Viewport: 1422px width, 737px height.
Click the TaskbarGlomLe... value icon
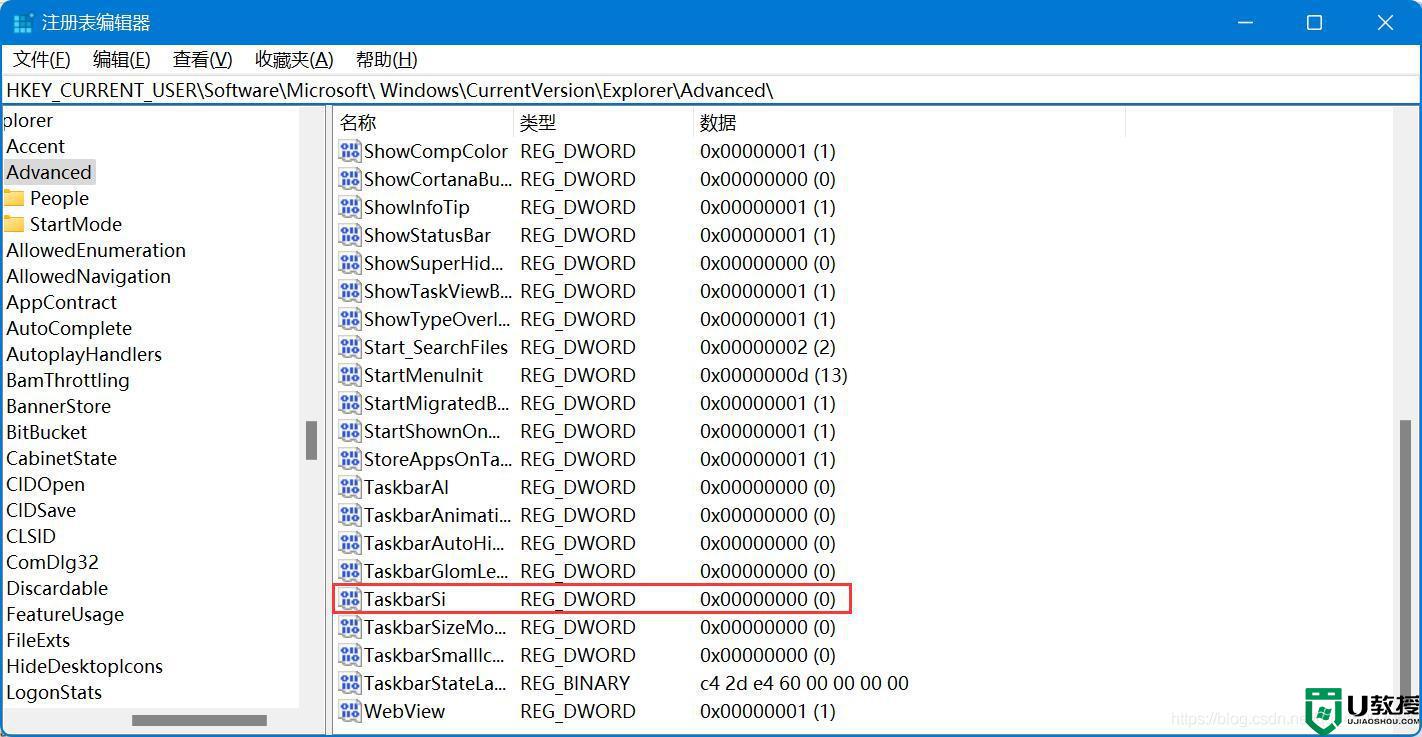[x=349, y=571]
